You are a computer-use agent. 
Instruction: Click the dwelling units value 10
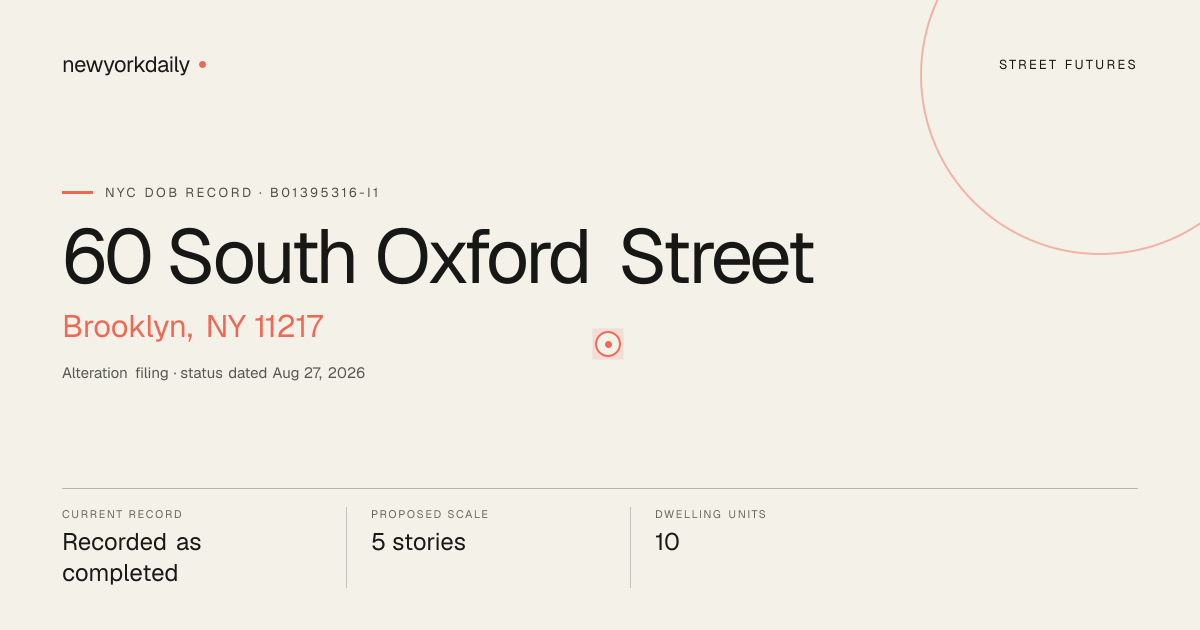click(667, 542)
